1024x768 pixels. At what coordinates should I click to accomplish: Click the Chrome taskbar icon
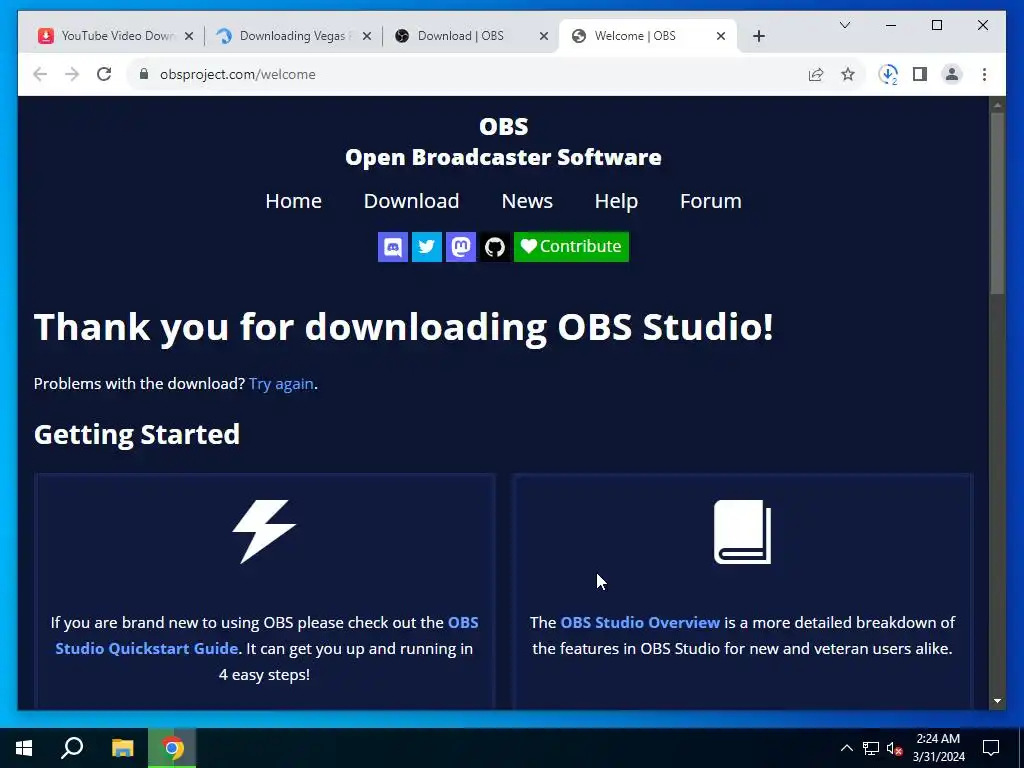pos(172,748)
